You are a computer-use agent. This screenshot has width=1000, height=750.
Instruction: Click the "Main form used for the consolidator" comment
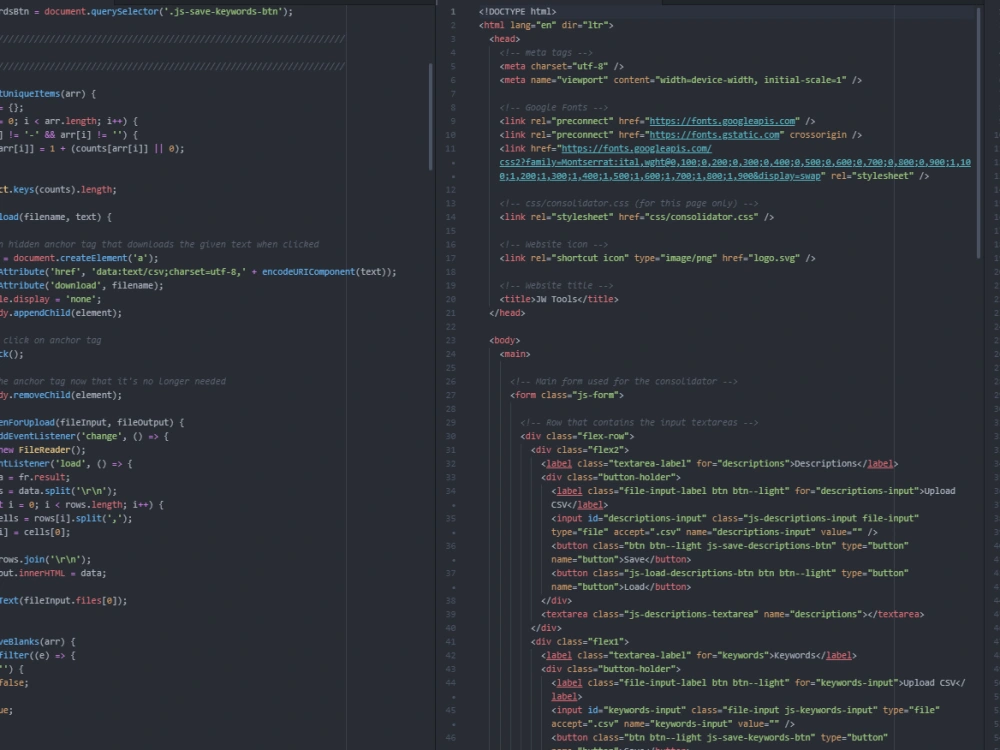click(x=624, y=381)
